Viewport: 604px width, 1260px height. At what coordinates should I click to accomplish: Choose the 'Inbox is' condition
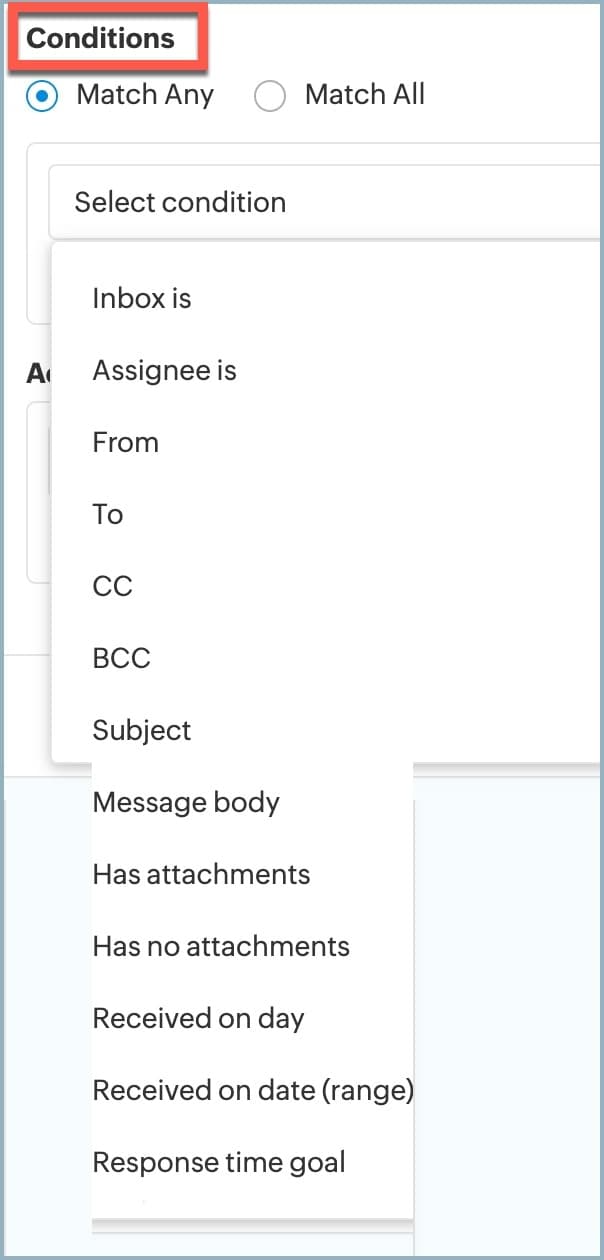[142, 298]
